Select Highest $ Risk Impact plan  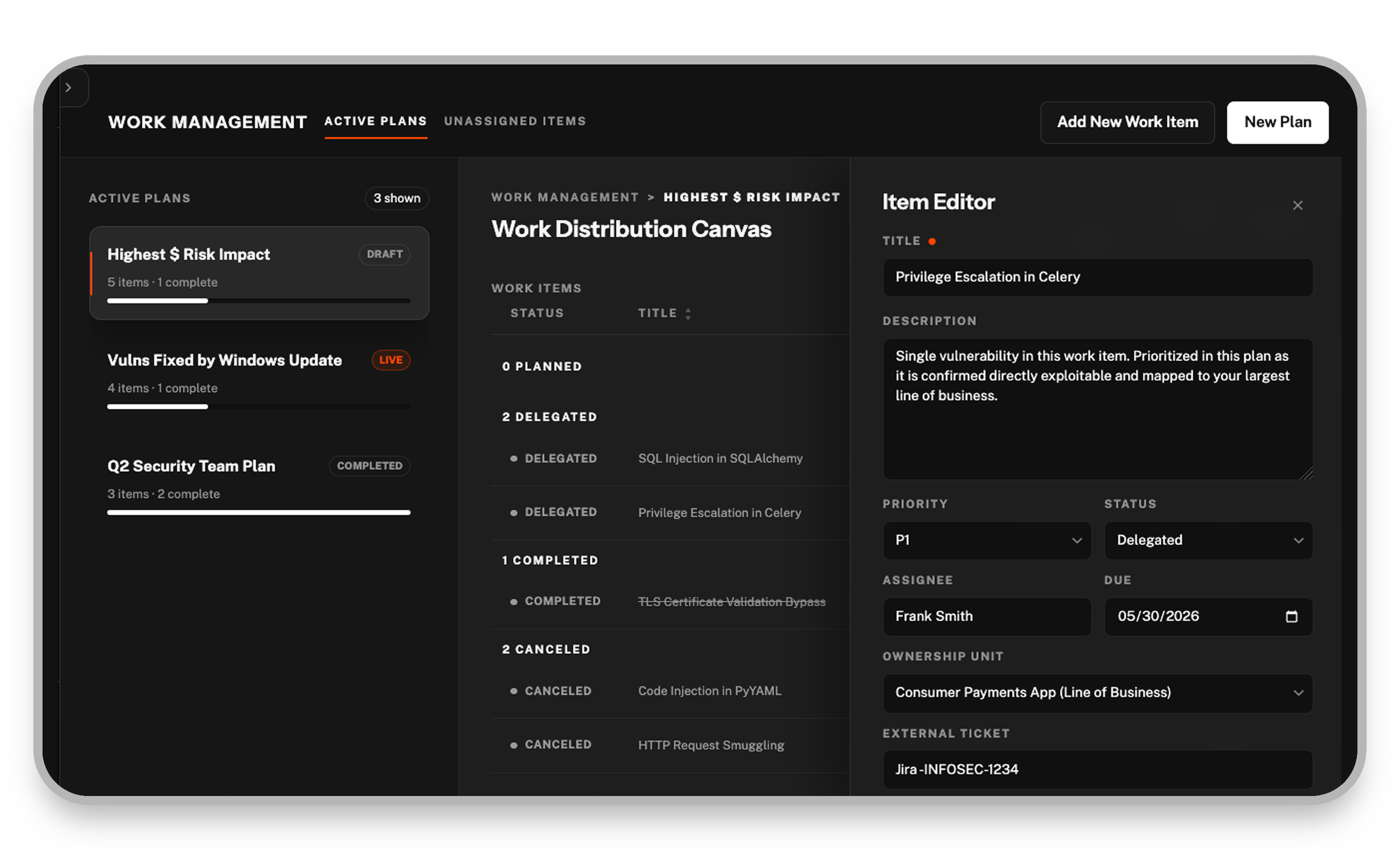[259, 273]
